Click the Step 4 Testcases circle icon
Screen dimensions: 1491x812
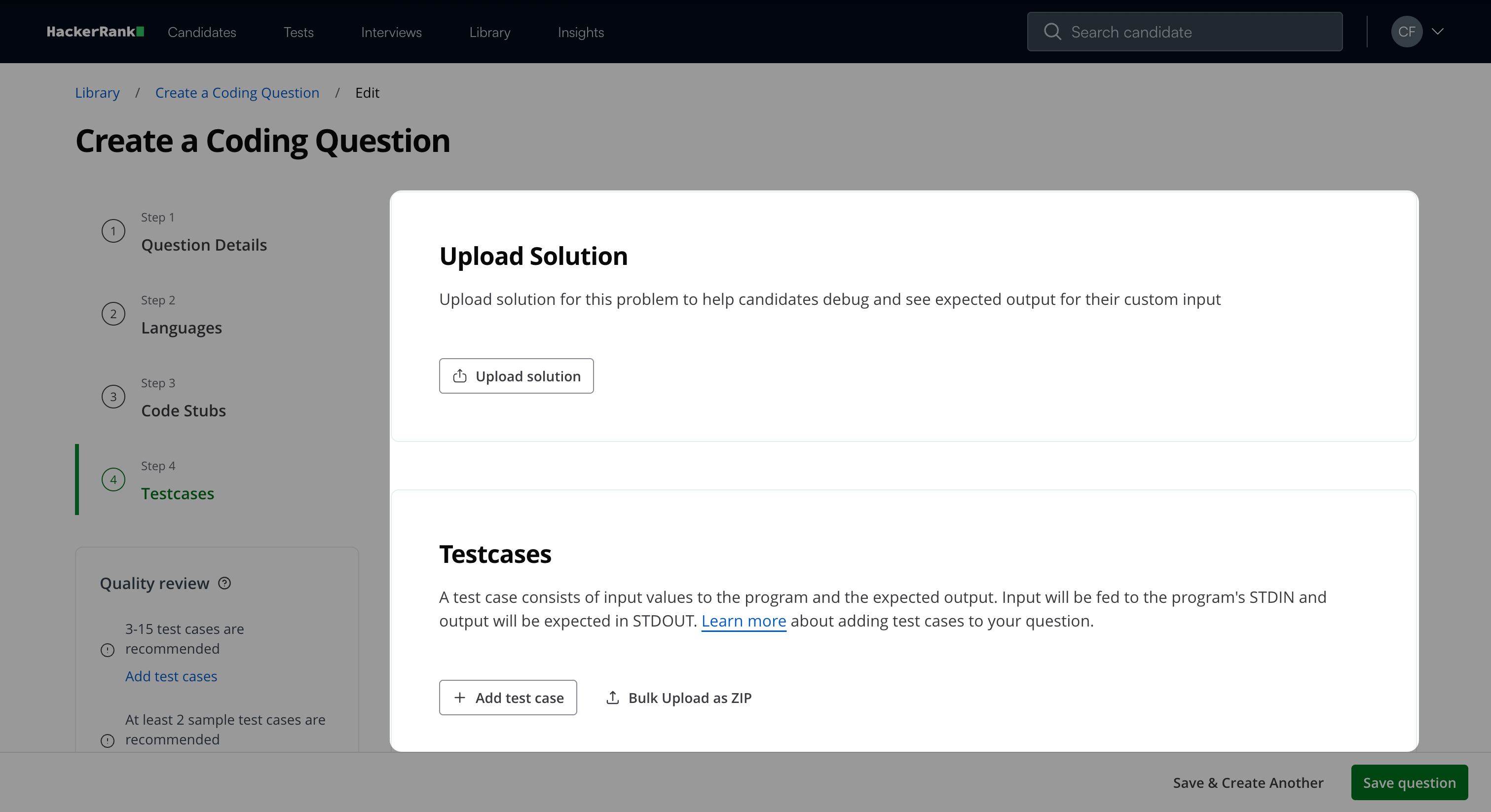(113, 479)
